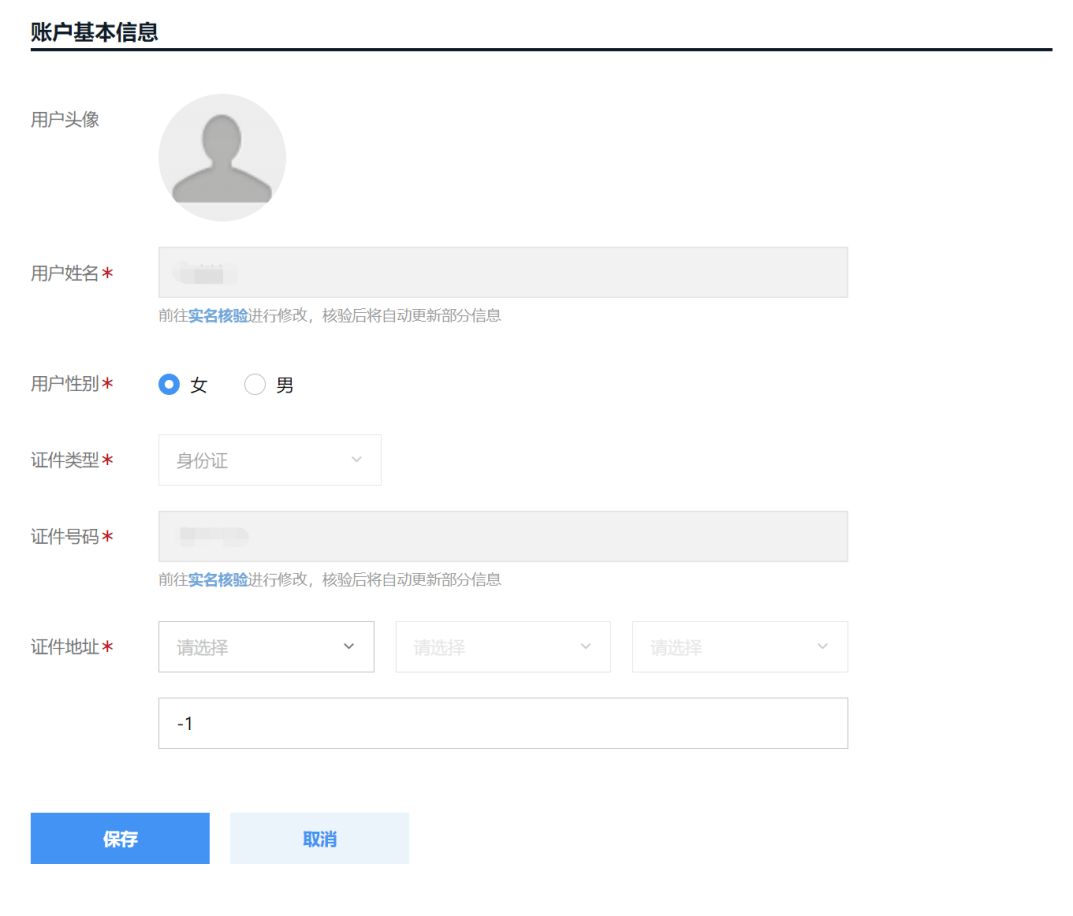The height and width of the screenshot is (916, 1073).
Task: Click the 证件号码 input field
Action: 502,537
